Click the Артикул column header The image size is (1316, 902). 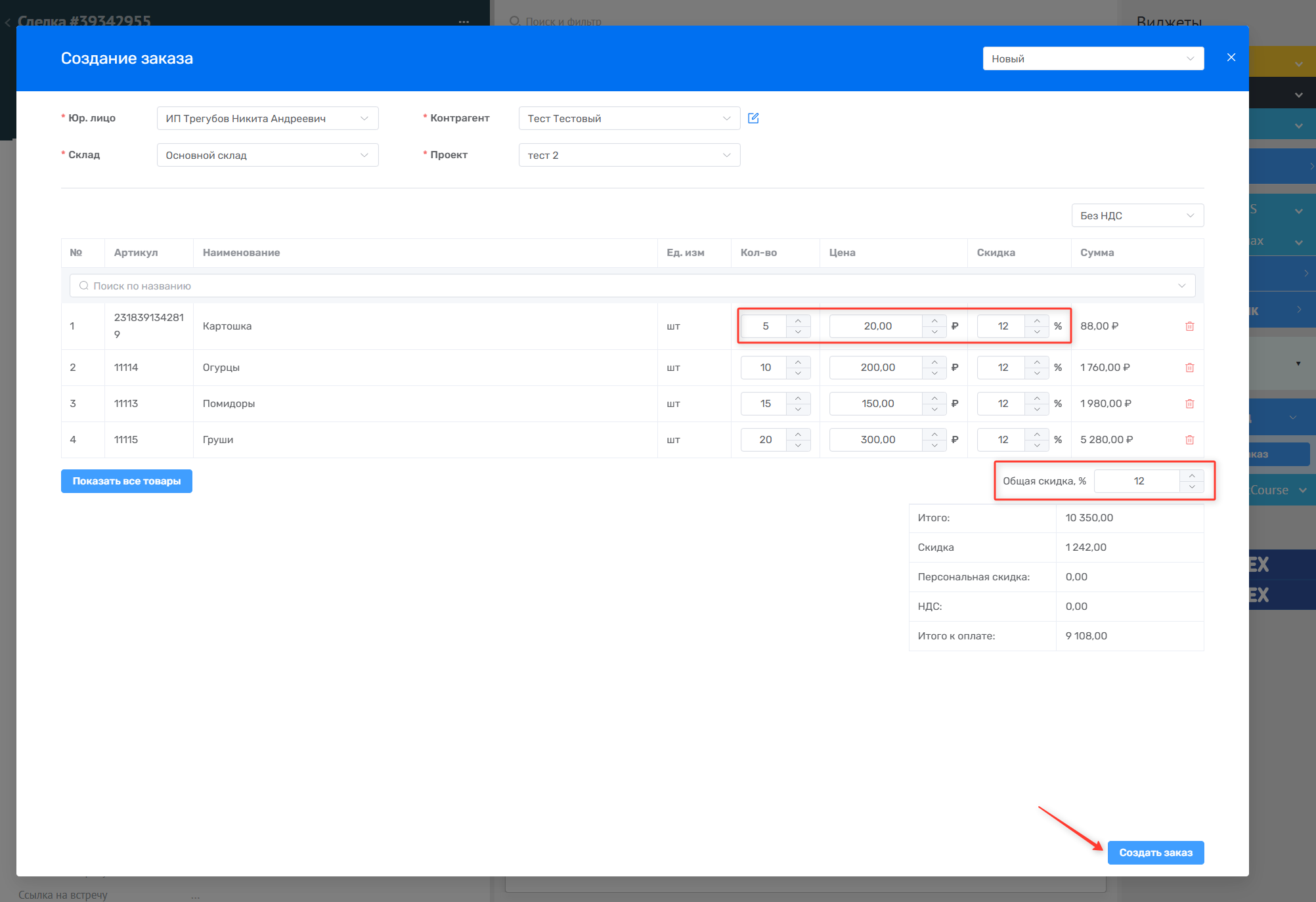(x=136, y=253)
